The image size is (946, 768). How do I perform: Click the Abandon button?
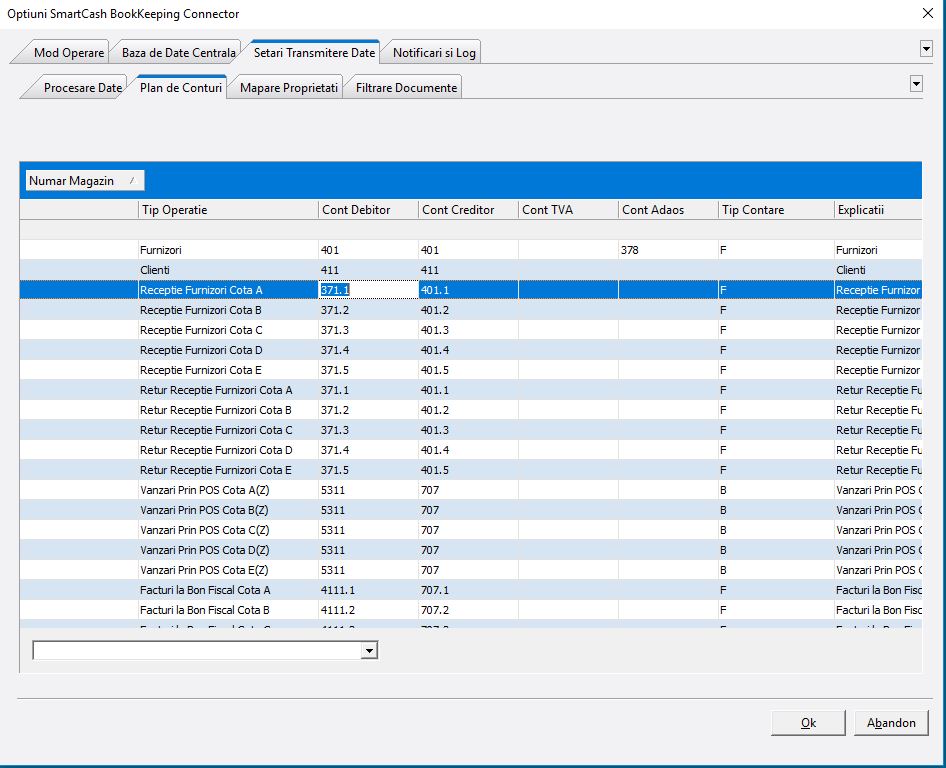[890, 723]
